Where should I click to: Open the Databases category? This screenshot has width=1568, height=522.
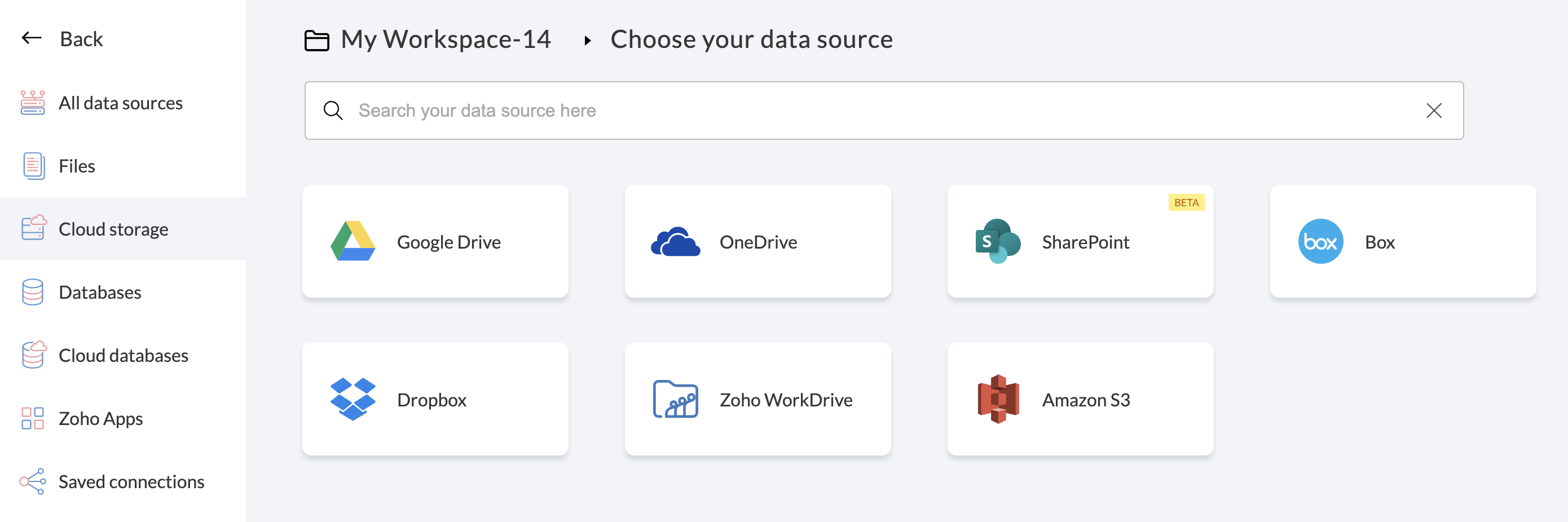(100, 293)
